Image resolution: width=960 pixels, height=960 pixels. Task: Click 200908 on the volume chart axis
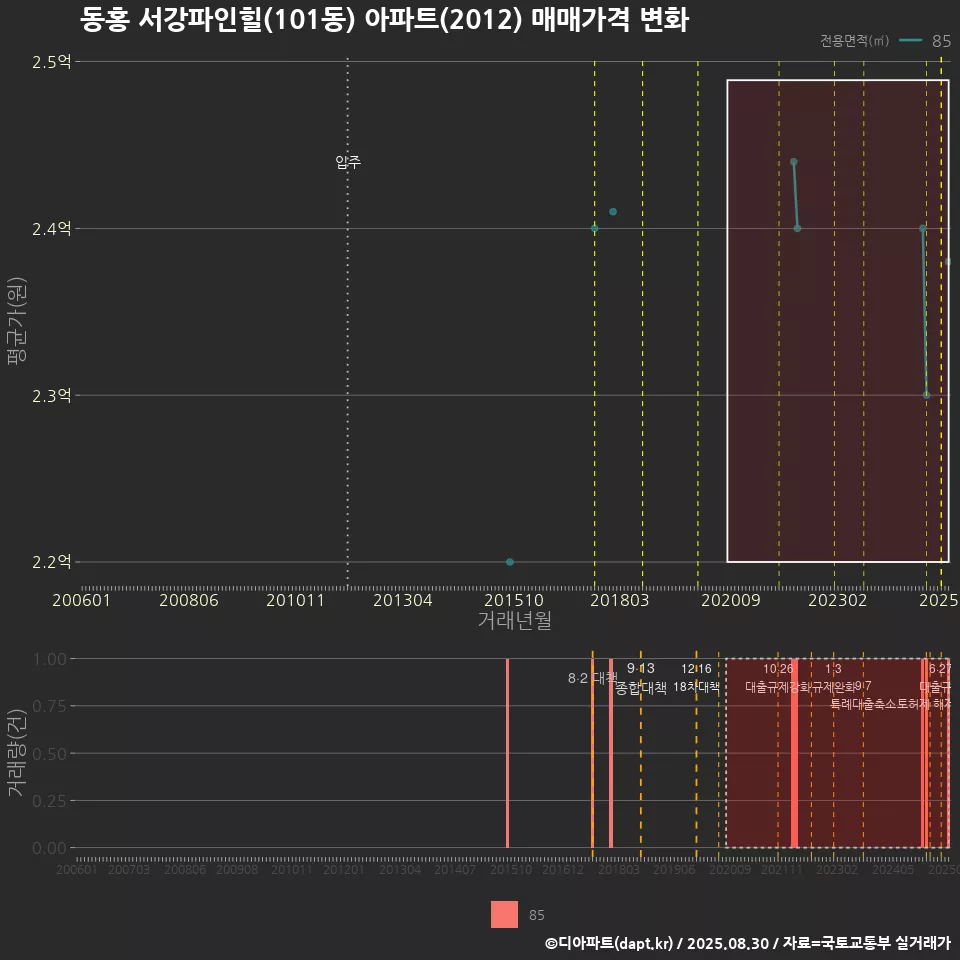point(237,869)
